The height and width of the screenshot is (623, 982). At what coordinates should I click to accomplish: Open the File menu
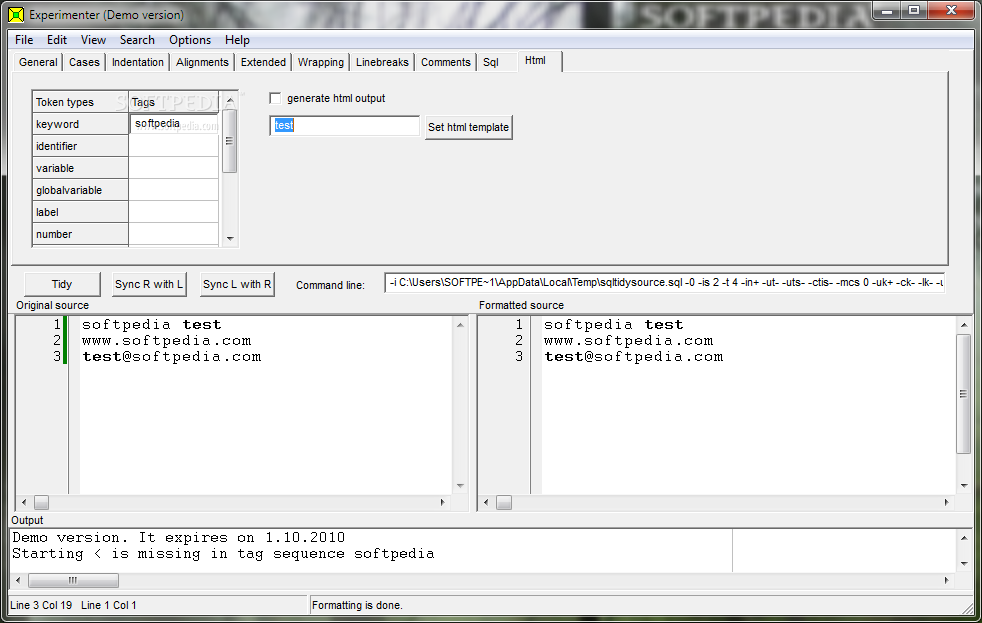tap(24, 39)
